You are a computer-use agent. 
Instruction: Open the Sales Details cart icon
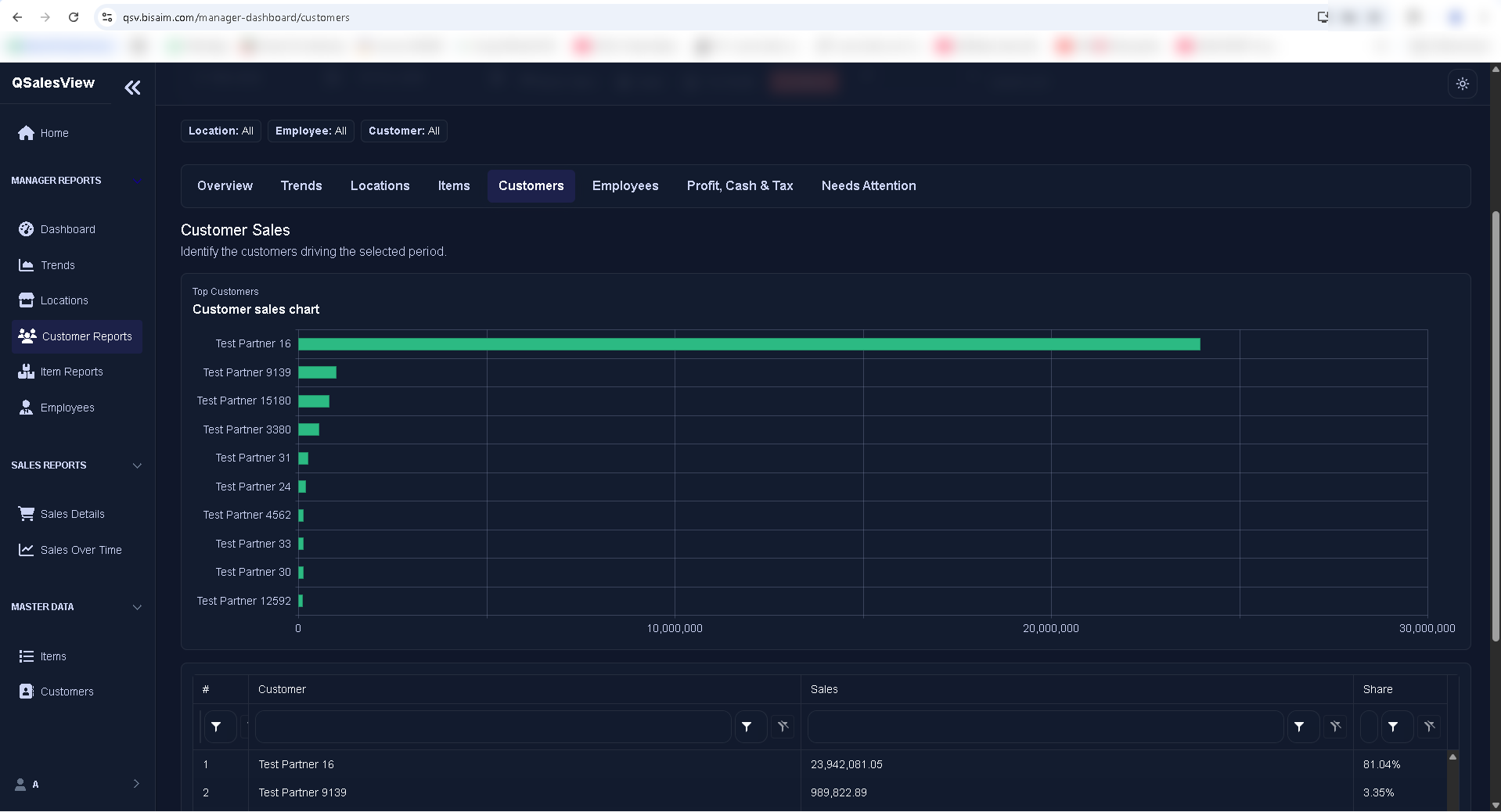(26, 514)
